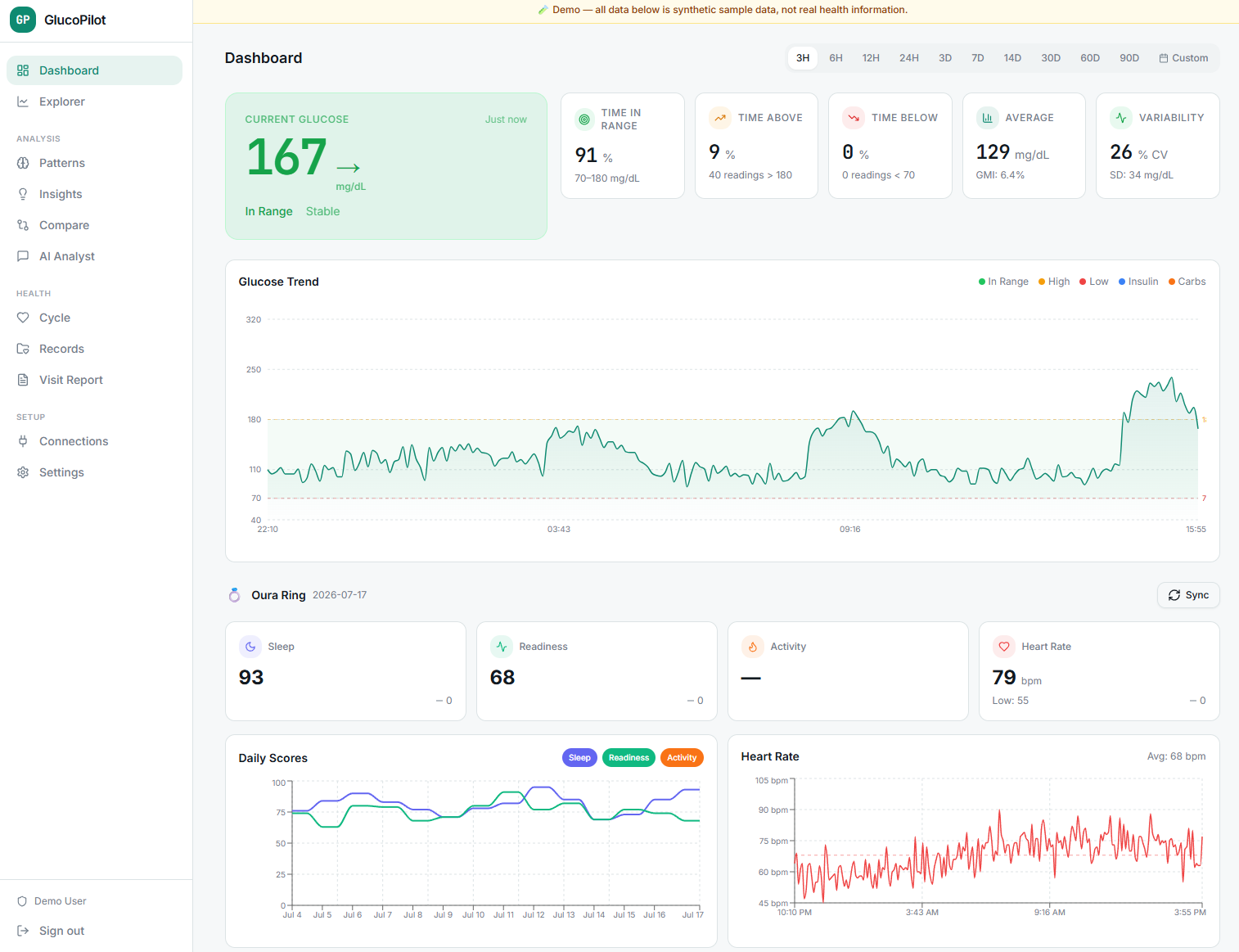Open the Compare page
Viewport: 1239px width, 952px height.
coord(94,225)
